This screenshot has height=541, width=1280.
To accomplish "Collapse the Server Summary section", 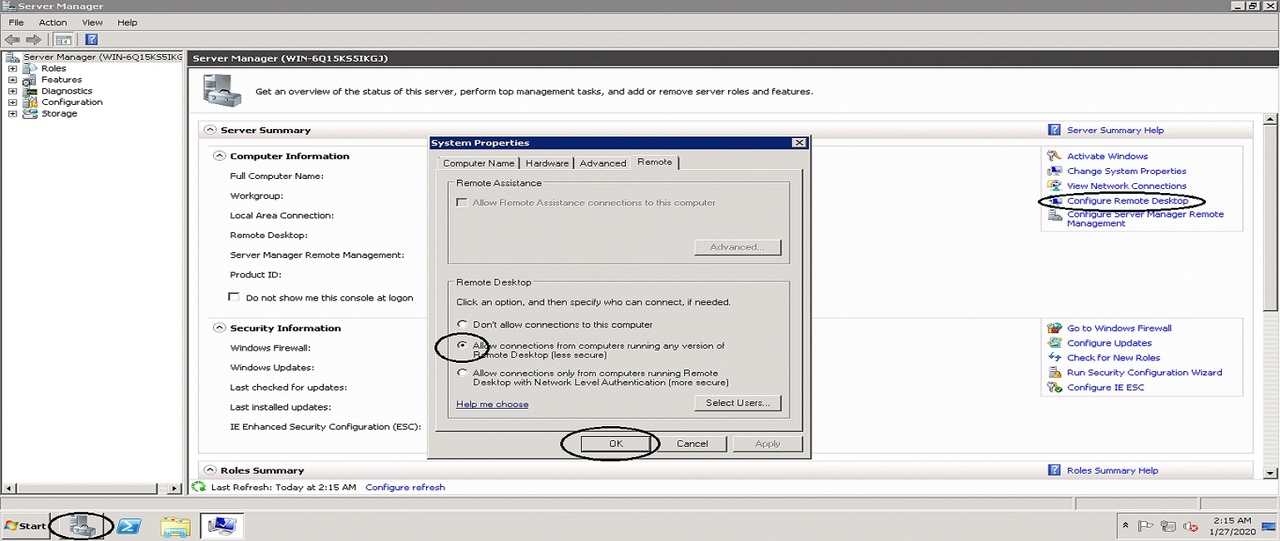I will pos(210,130).
